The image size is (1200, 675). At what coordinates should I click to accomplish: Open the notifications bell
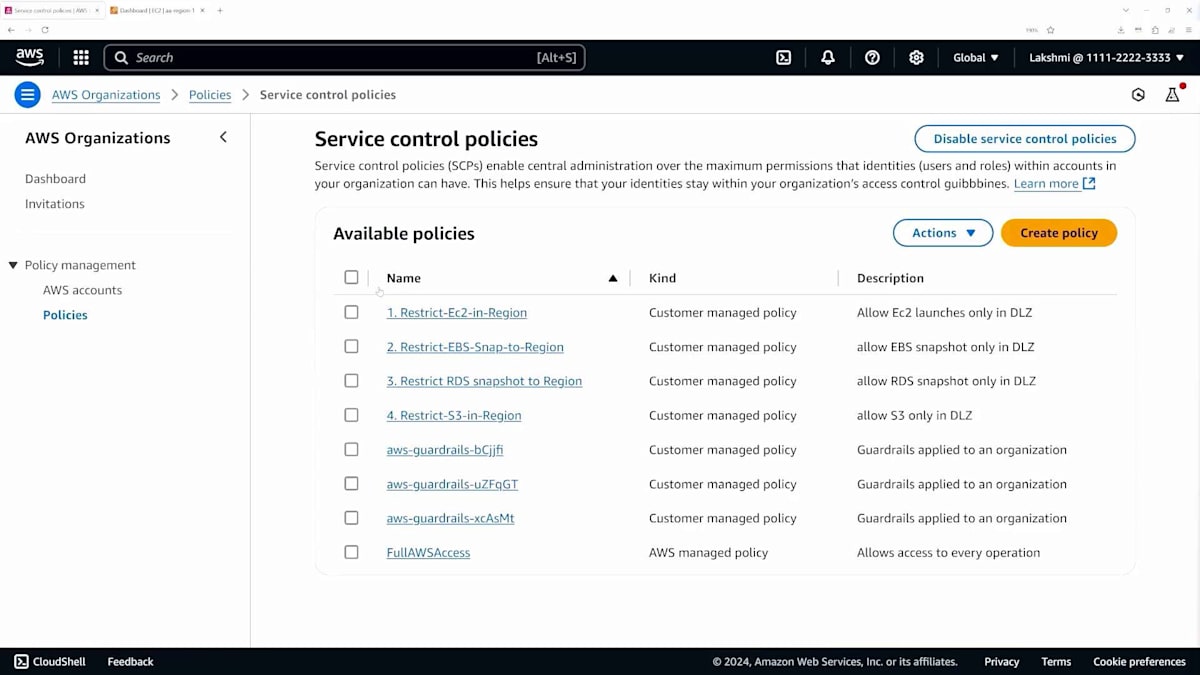(828, 58)
